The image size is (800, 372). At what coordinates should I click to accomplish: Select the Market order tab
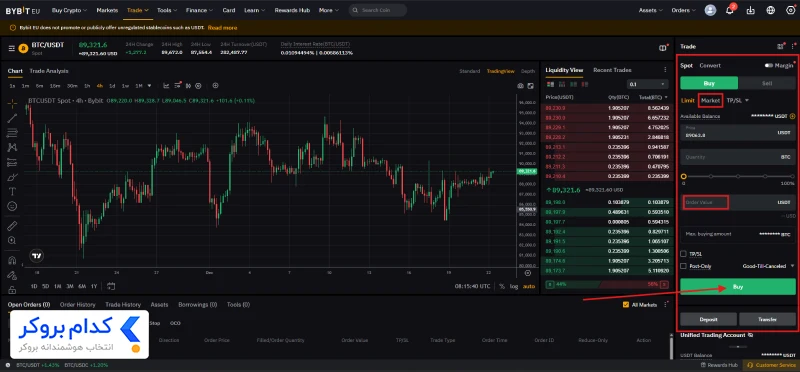(710, 101)
